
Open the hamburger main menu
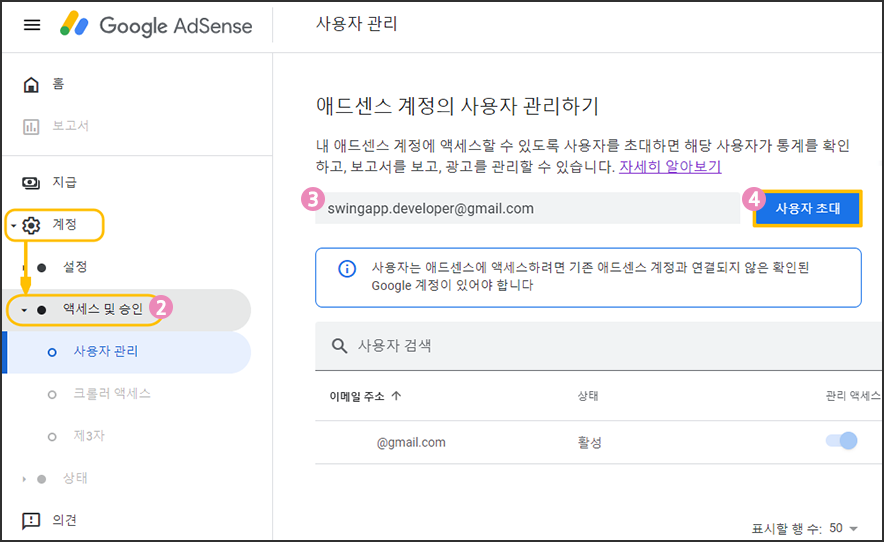32,25
